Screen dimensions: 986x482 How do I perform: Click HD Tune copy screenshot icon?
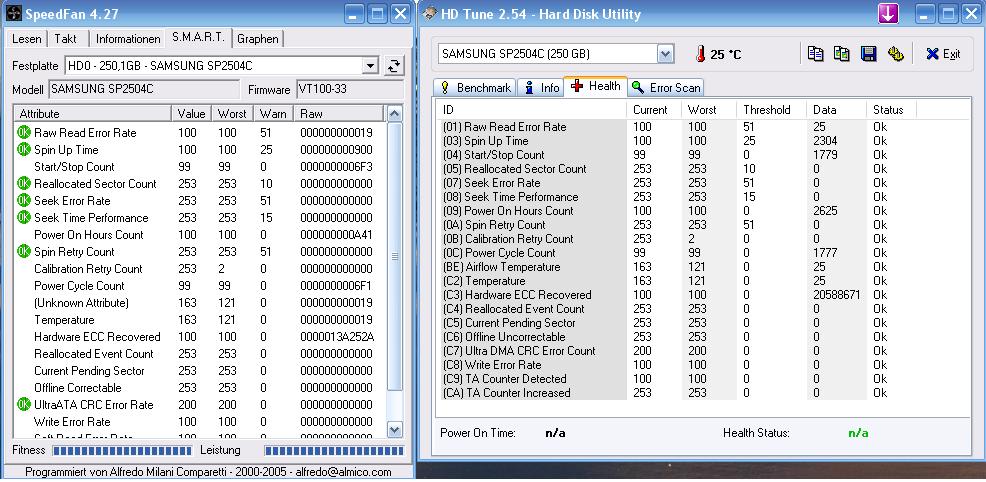coord(842,54)
